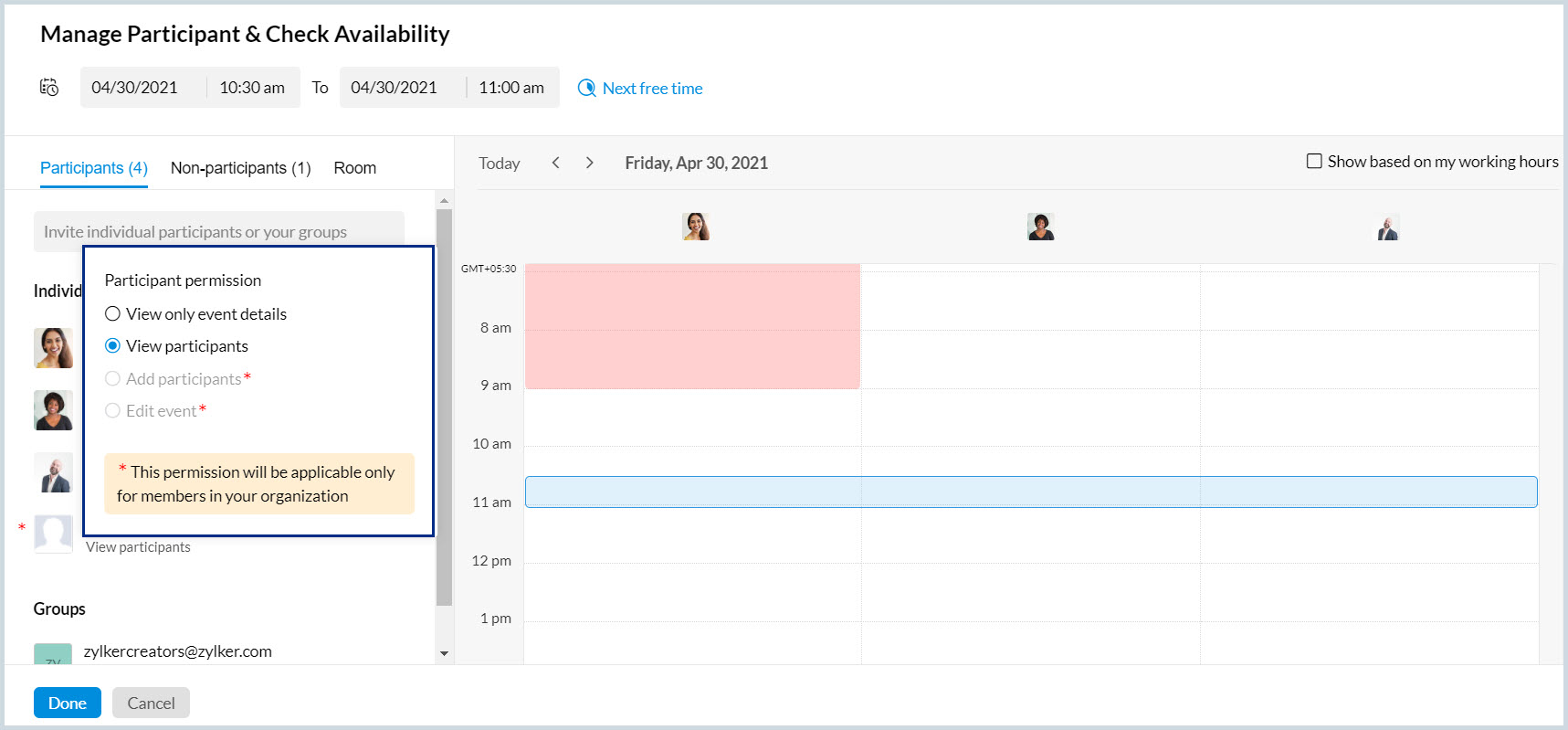Open the start date 04/30/2021 picker
This screenshot has height=730, width=1568.
[x=135, y=88]
